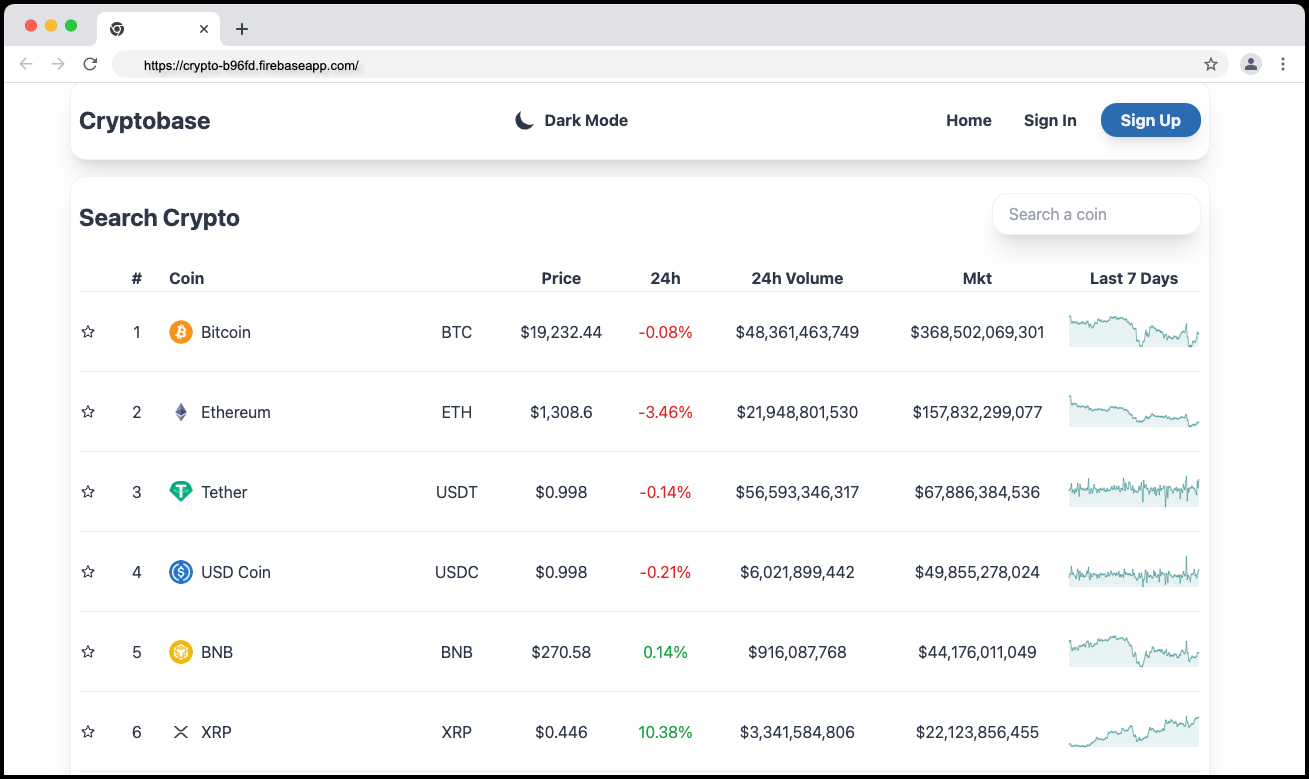Click the Bitcoin logo icon
This screenshot has height=779, width=1309.
(x=181, y=332)
